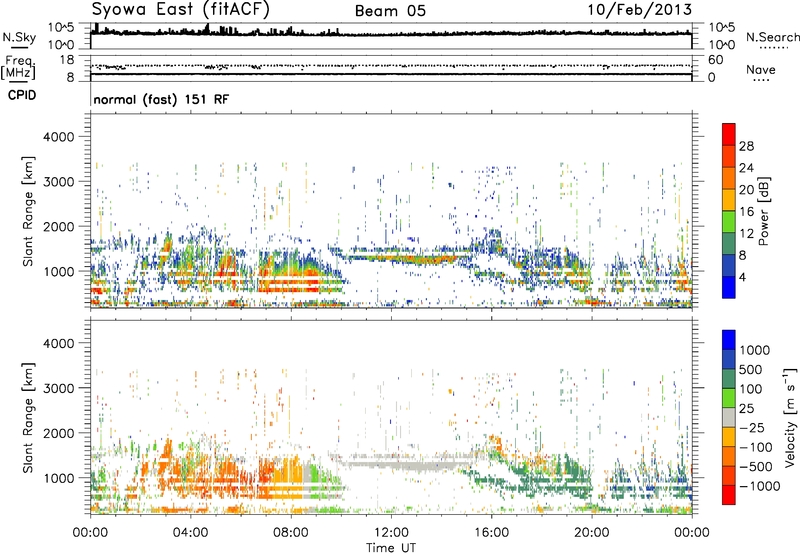Pick the light green 12–16 dB Power colorbar segment
This screenshot has height=554, width=800.
pos(729,221)
